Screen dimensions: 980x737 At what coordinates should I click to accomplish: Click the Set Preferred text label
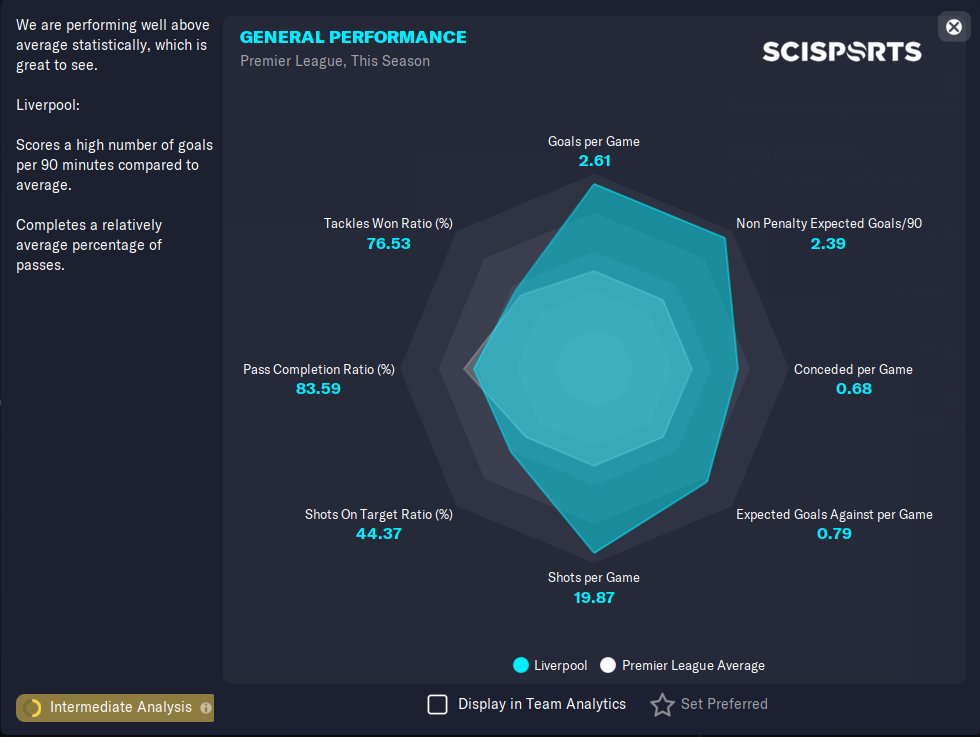coord(724,704)
